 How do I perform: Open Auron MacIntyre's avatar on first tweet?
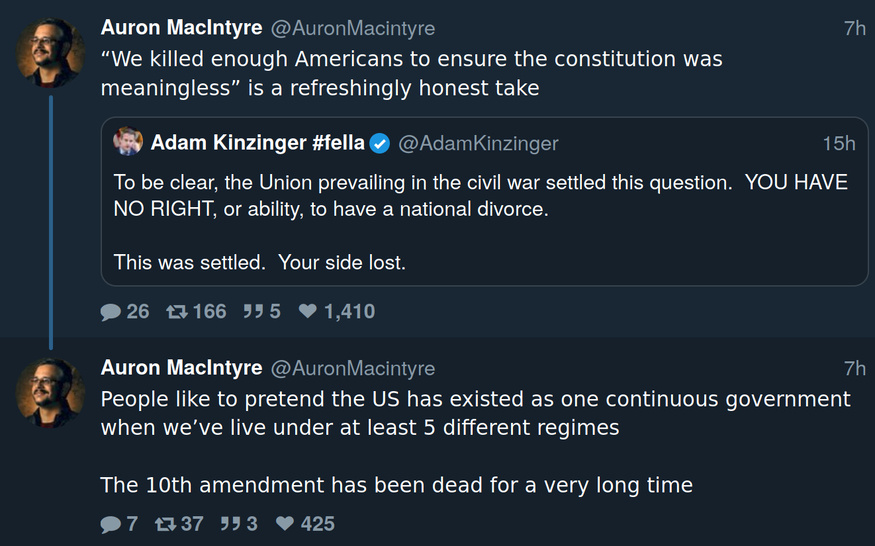(50, 52)
